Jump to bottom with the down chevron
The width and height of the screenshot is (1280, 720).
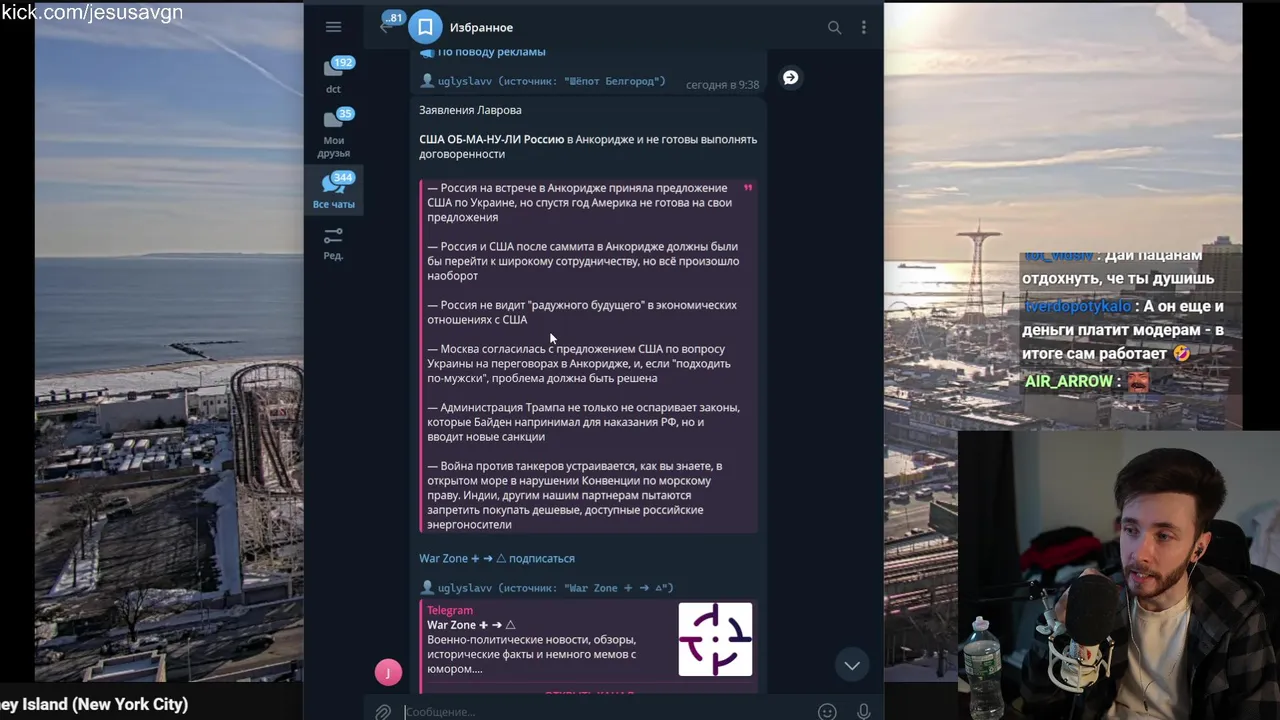point(852,665)
